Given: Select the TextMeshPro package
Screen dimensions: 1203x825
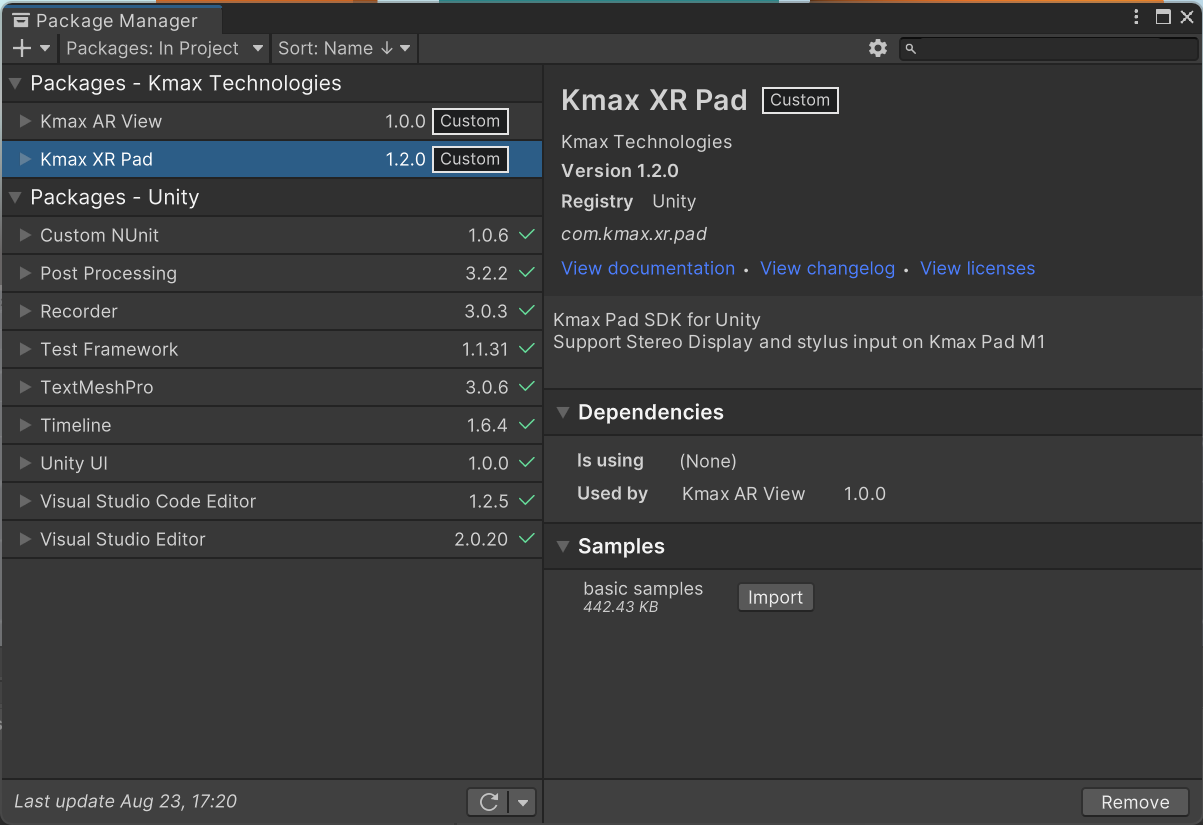Looking at the screenshot, I should pos(272,387).
